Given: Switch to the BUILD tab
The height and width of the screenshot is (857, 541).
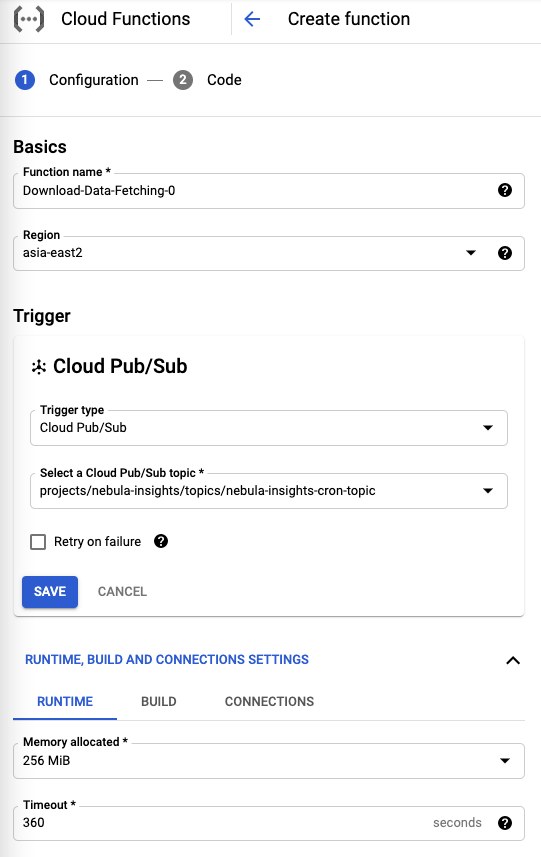Looking at the screenshot, I should (158, 701).
